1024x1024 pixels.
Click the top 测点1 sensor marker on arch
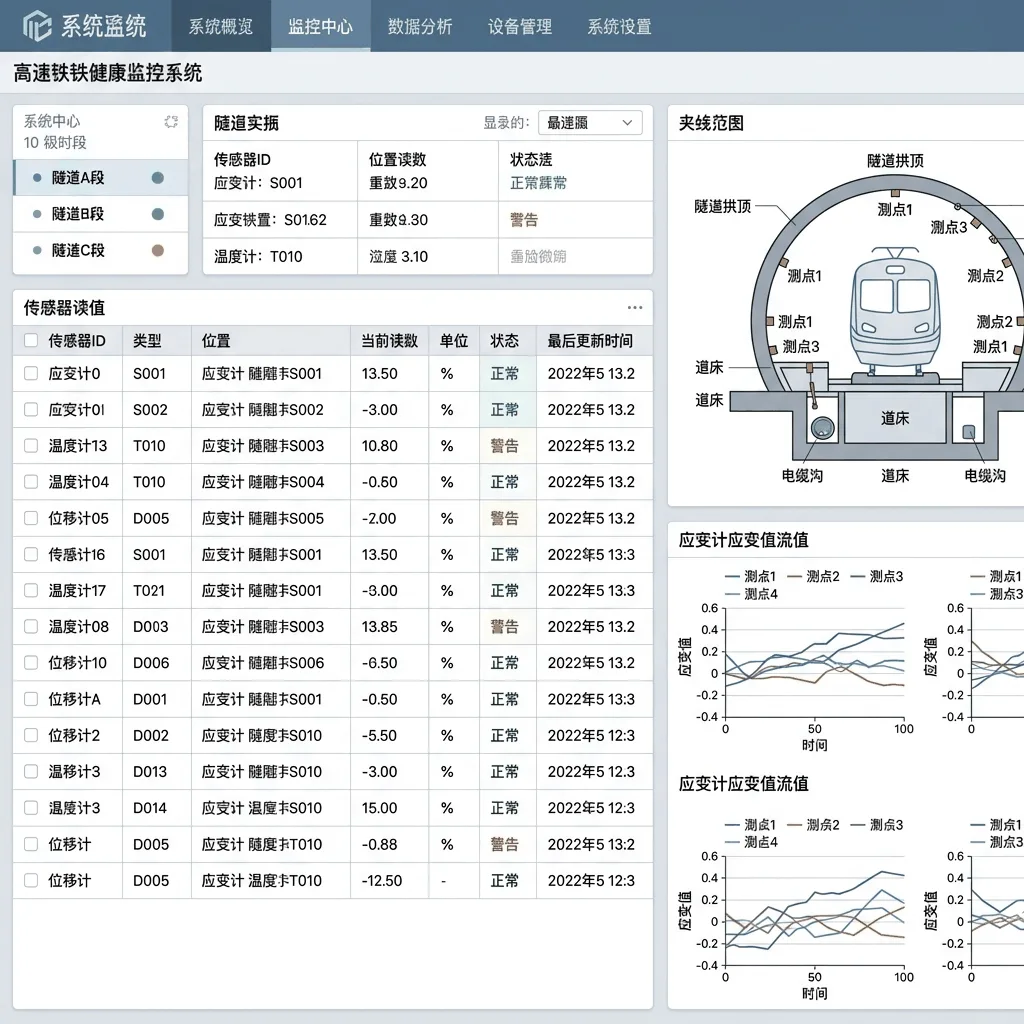pyautogui.click(x=895, y=193)
